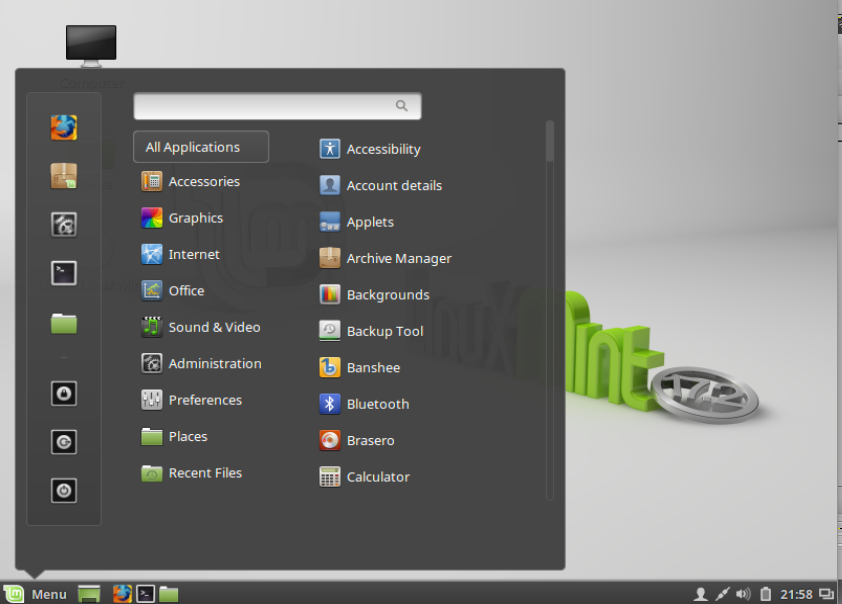Click the battery tray icon
The width and height of the screenshot is (842, 604).
click(x=765, y=594)
